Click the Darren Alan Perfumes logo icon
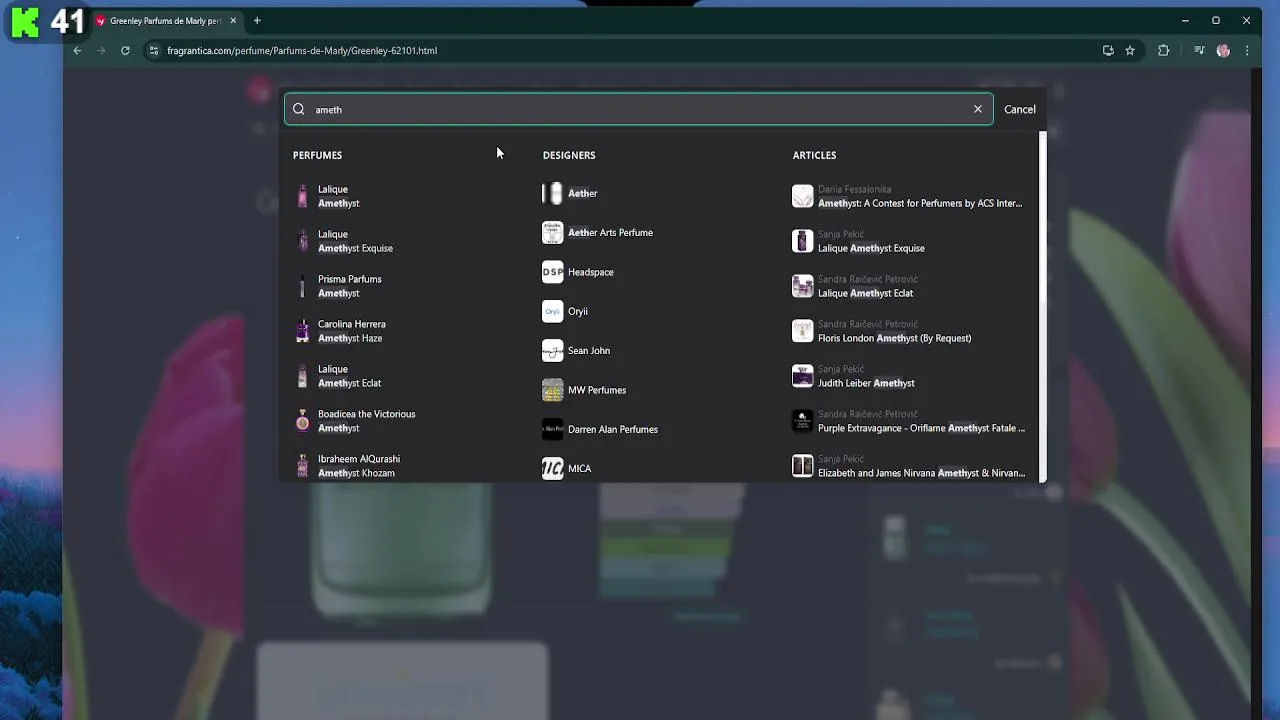Screen dimensions: 1280x720 coord(553,429)
